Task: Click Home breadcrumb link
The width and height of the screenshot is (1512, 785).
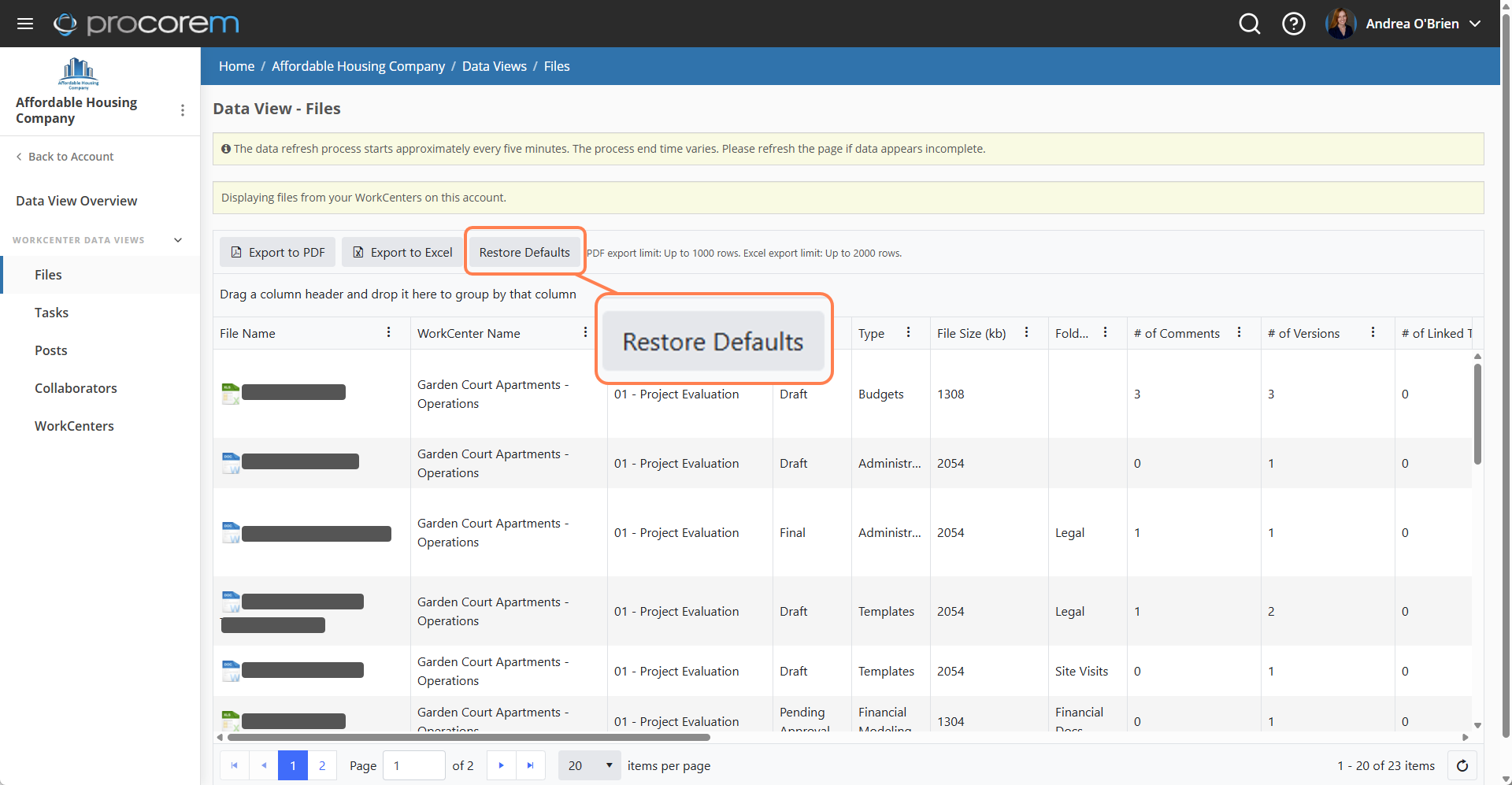Action: (236, 66)
